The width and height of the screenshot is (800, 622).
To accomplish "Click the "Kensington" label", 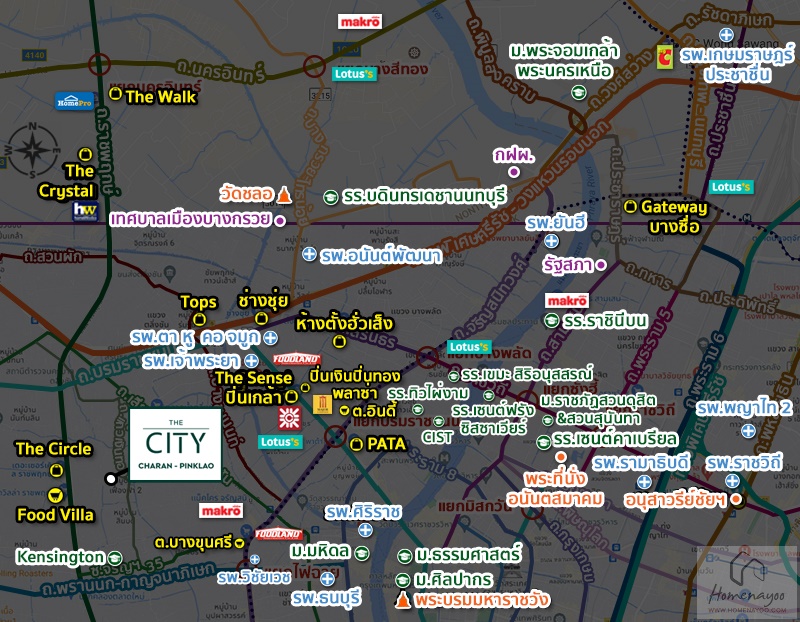I will [x=60, y=557].
